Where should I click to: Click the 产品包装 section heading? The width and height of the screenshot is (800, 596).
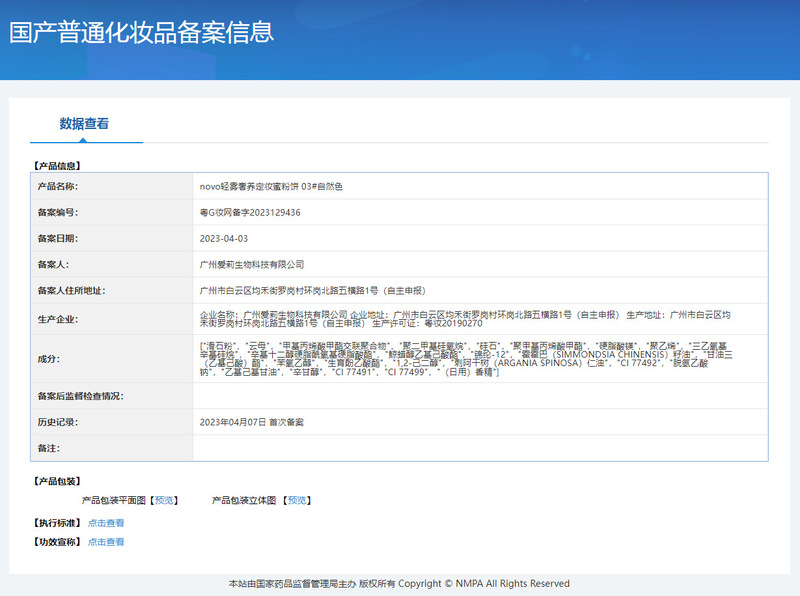point(58,481)
